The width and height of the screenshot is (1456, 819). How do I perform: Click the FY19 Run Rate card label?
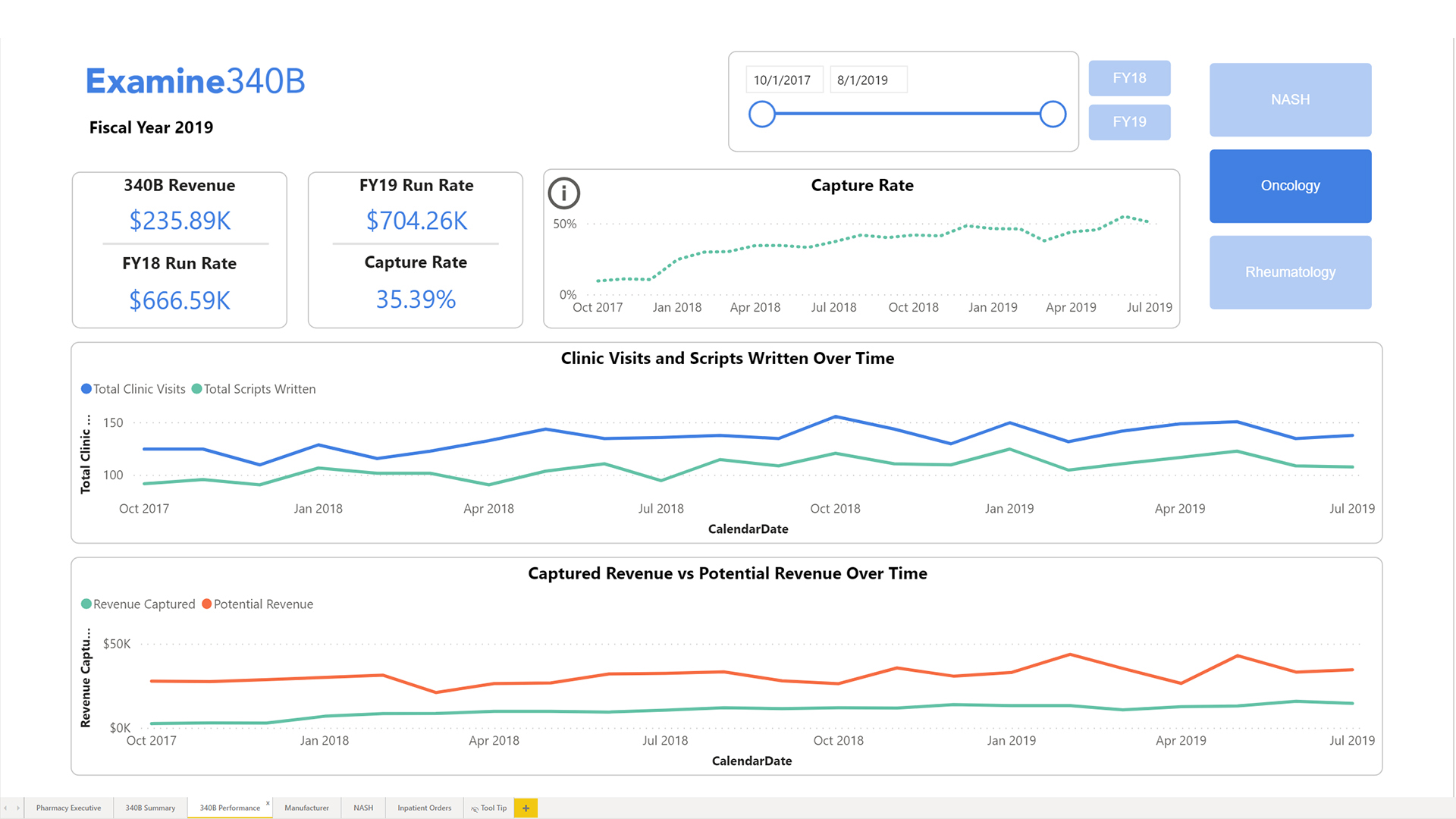point(416,186)
